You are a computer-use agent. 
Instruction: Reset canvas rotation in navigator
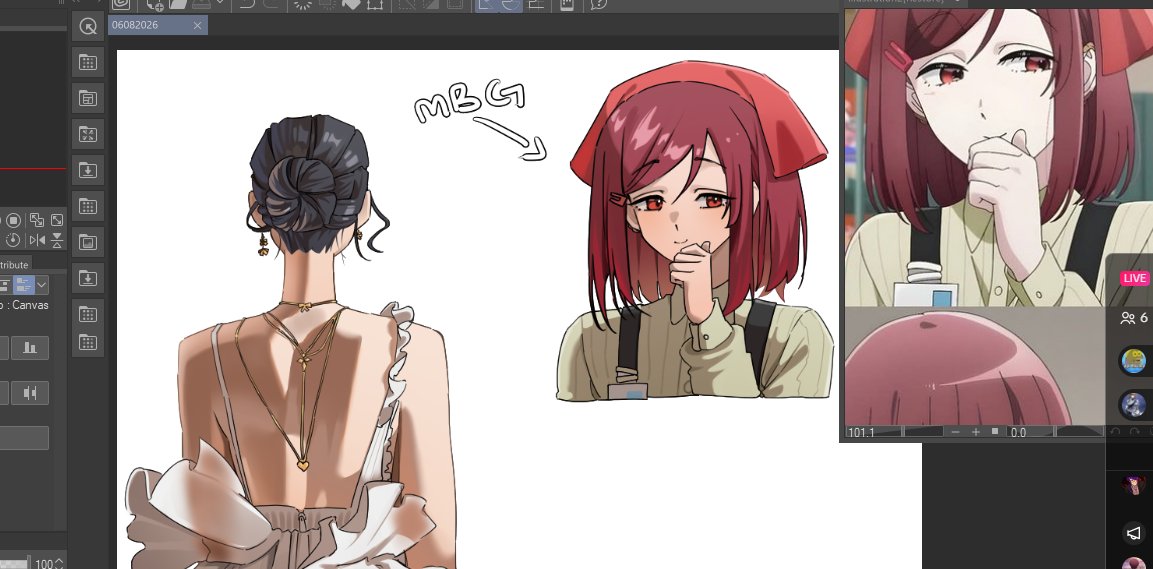(13, 240)
